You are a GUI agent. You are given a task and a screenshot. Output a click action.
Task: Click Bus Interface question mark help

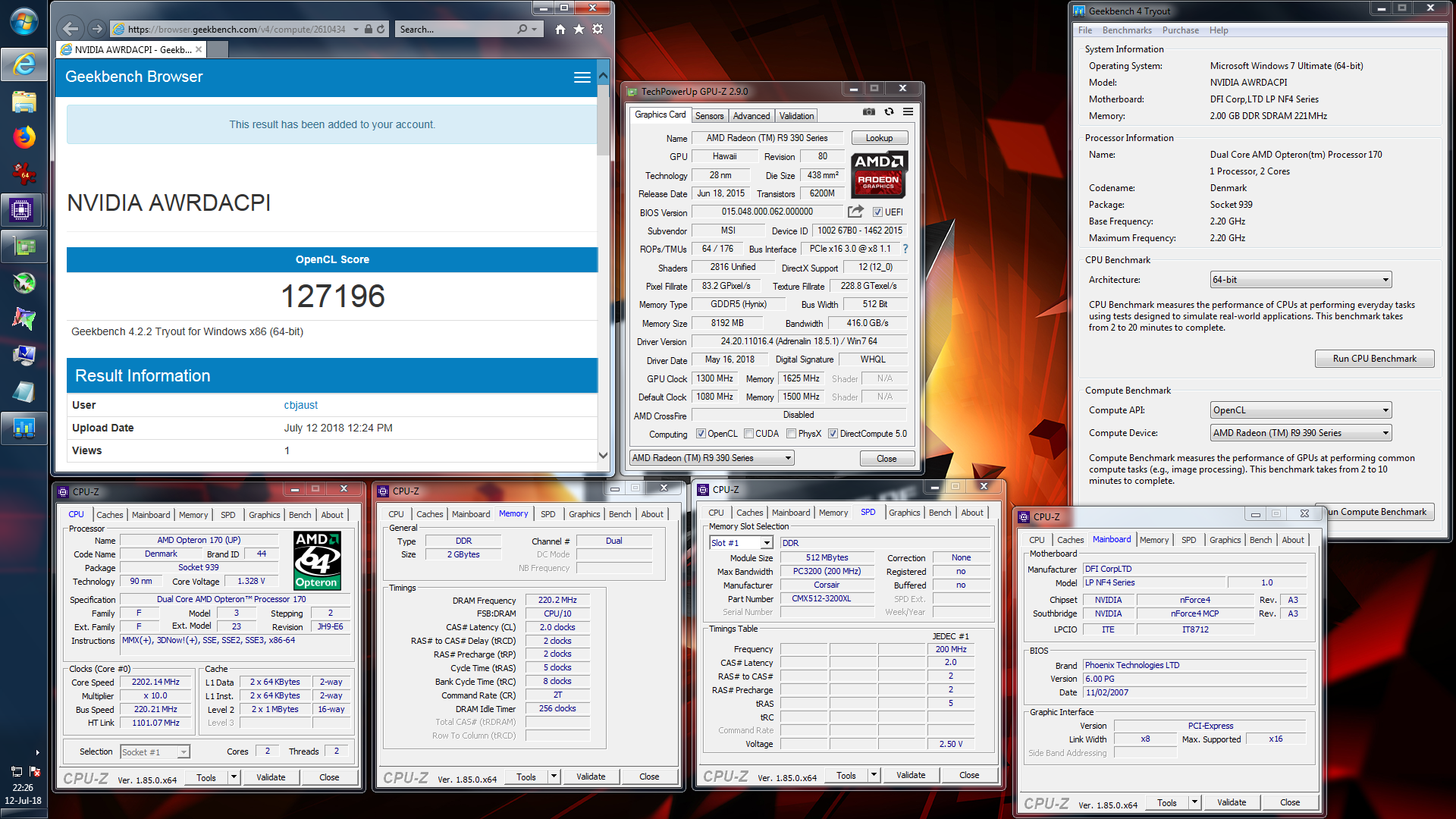(x=905, y=249)
